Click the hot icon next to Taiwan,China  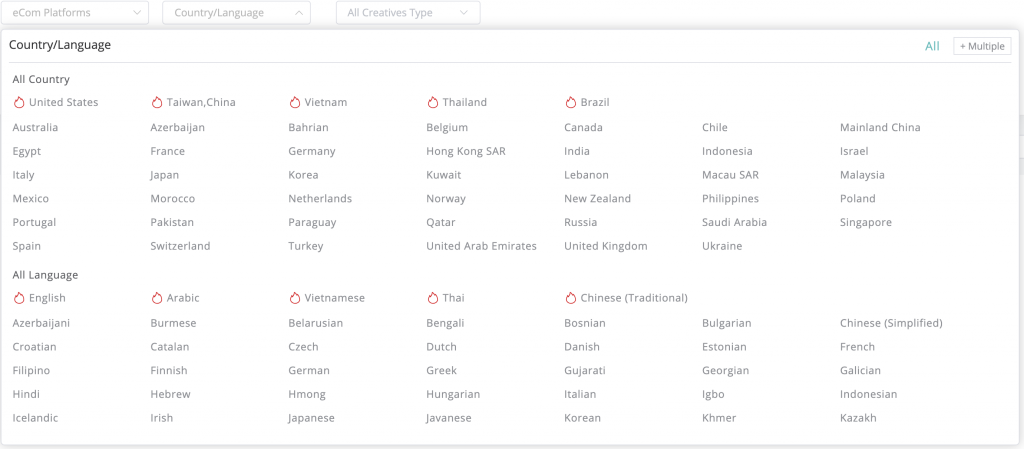coord(157,102)
